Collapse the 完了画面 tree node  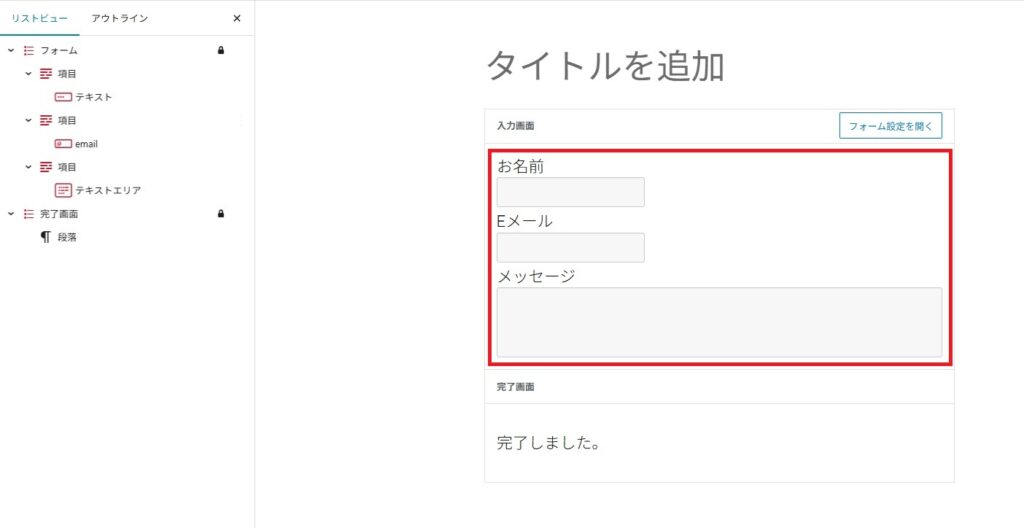(11, 214)
